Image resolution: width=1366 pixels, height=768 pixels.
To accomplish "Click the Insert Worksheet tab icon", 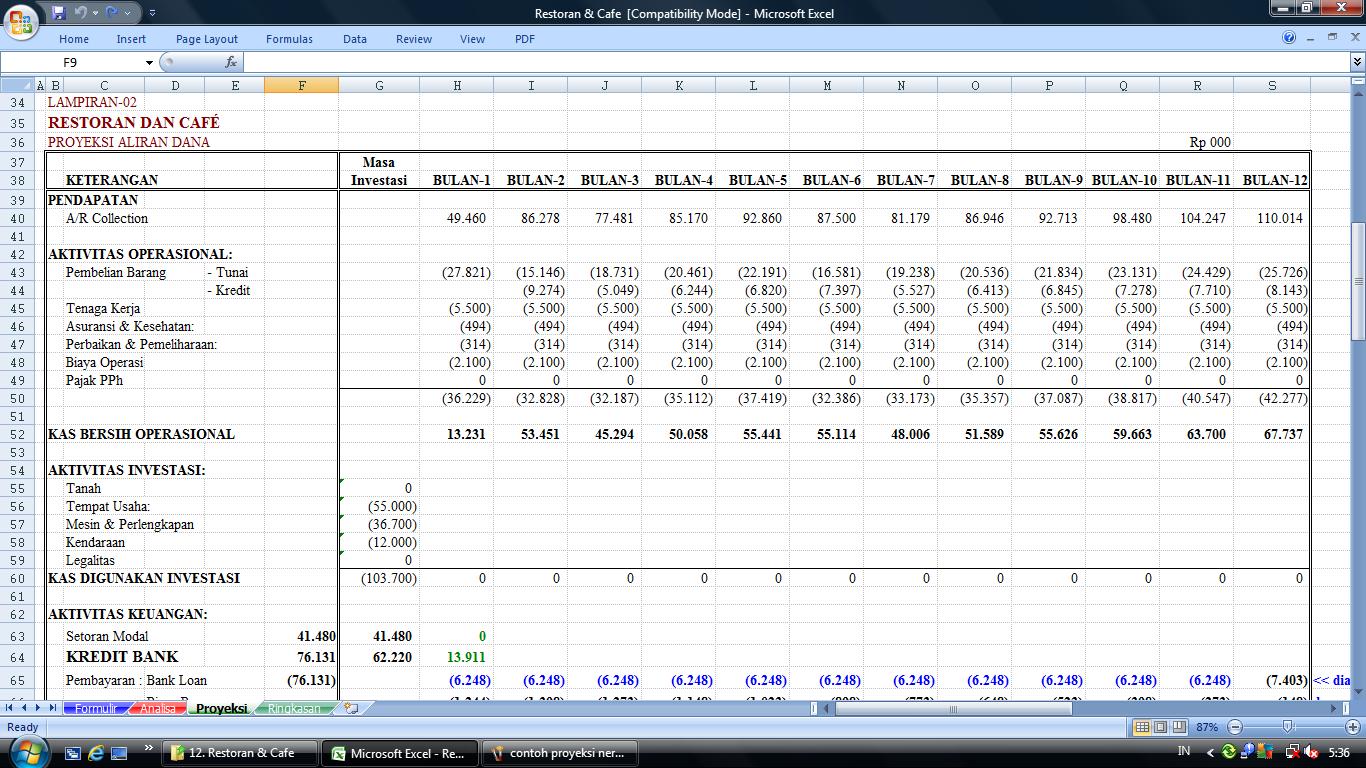I will (x=350, y=708).
